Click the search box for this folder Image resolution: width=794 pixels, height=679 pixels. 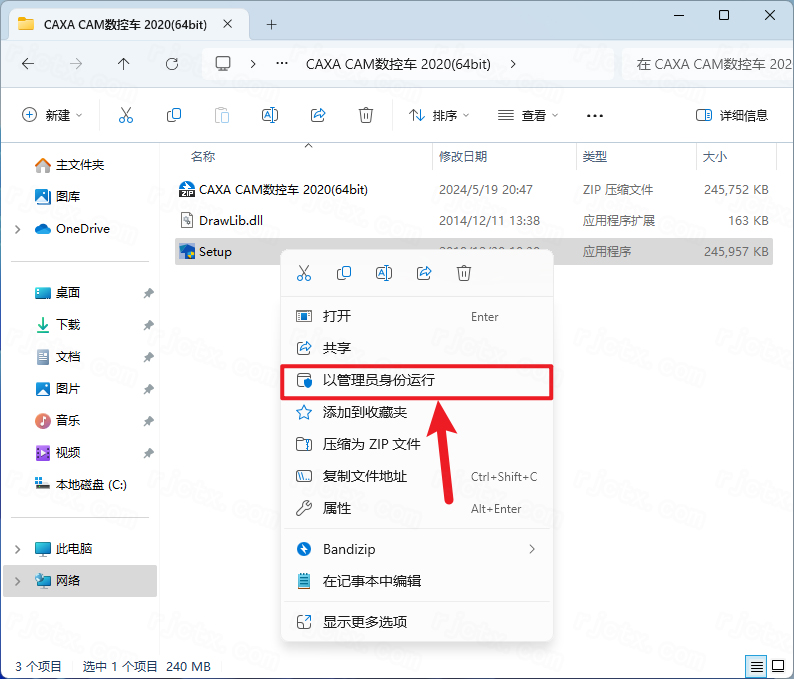705,64
